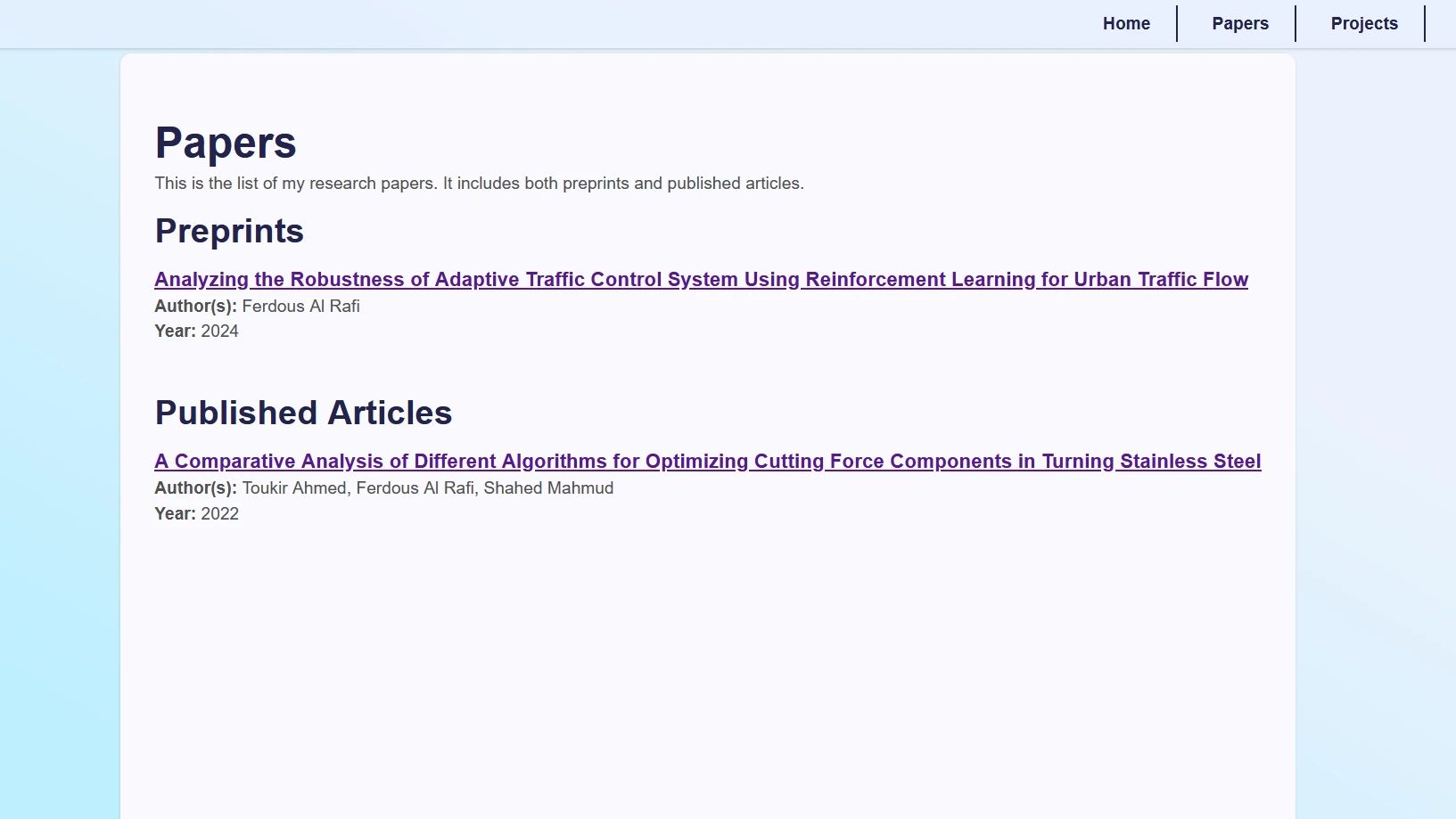
Task: Click the year 2024 under the preprint
Action: click(x=220, y=331)
